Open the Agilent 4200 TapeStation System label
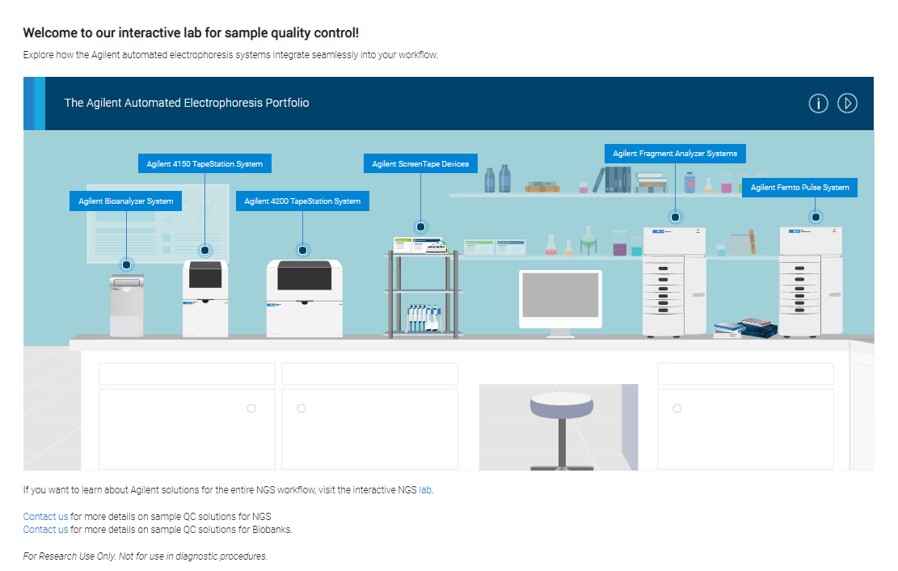 (x=302, y=201)
